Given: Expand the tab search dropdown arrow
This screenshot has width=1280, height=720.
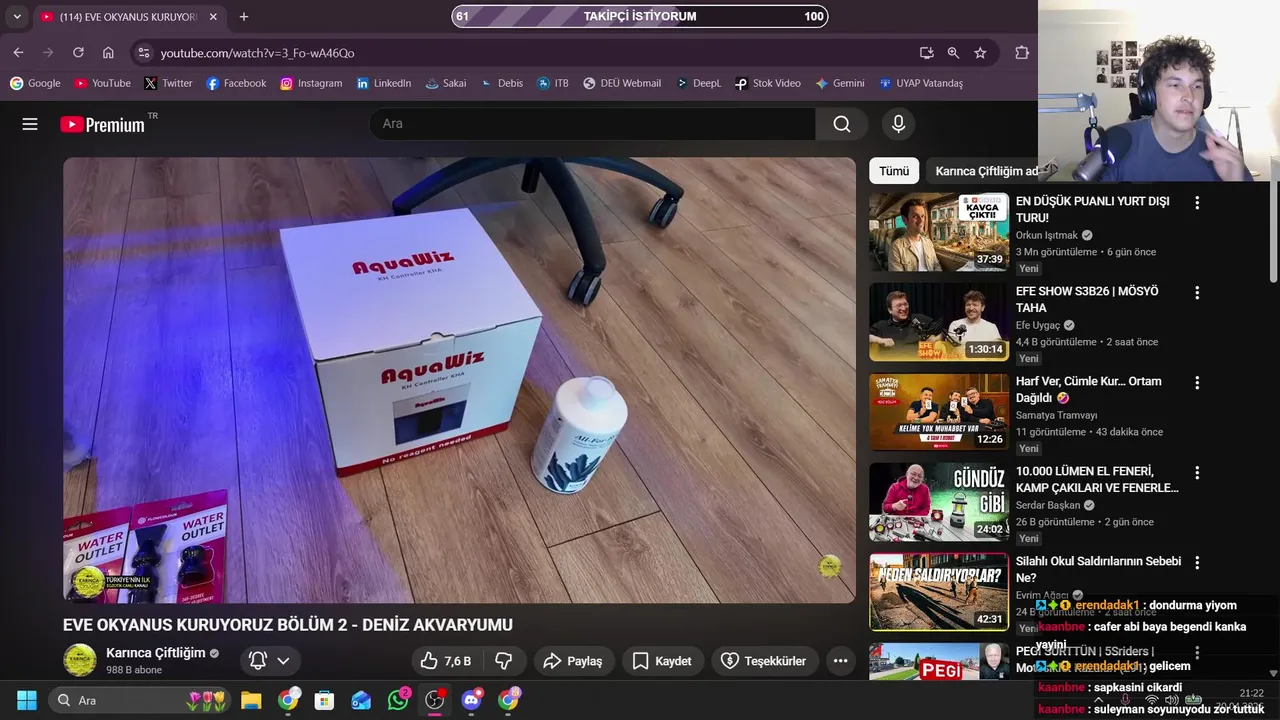Looking at the screenshot, I should 17,17.
